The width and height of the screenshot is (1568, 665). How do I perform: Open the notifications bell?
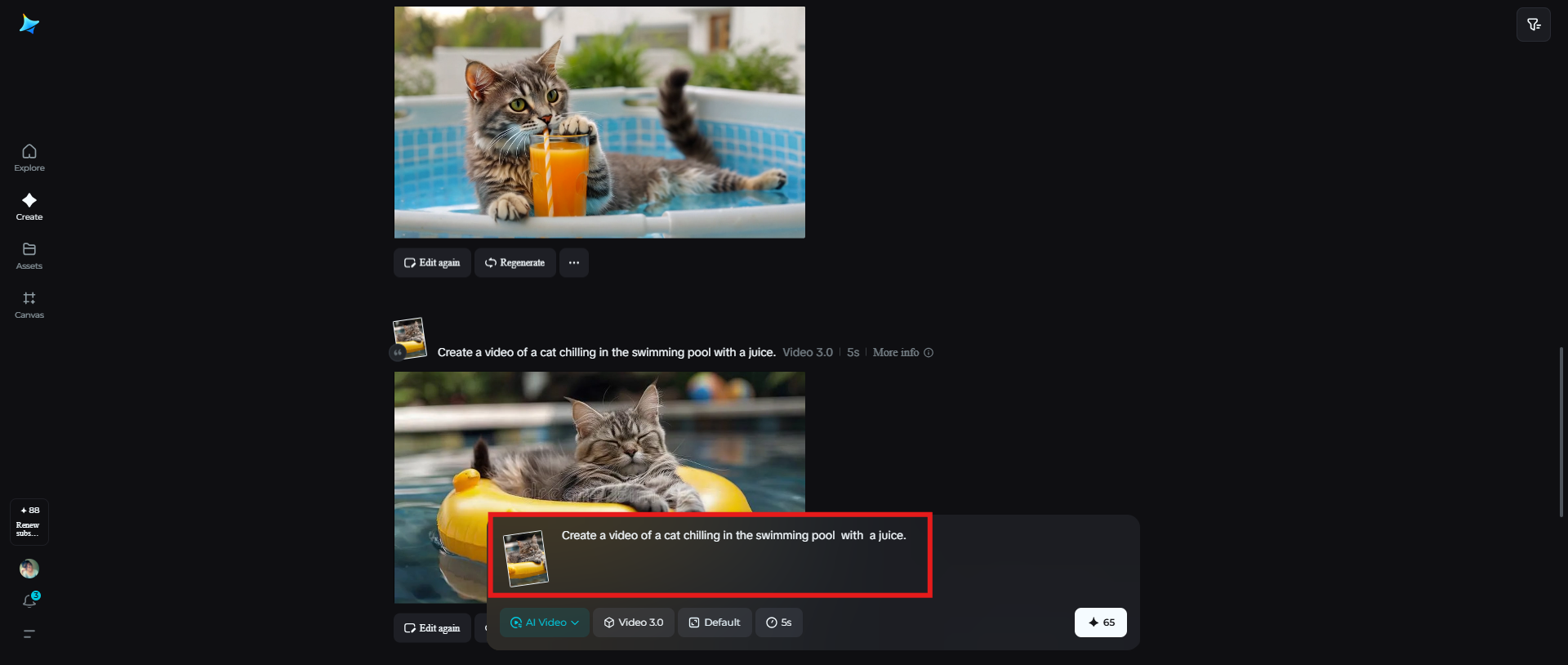[x=29, y=601]
